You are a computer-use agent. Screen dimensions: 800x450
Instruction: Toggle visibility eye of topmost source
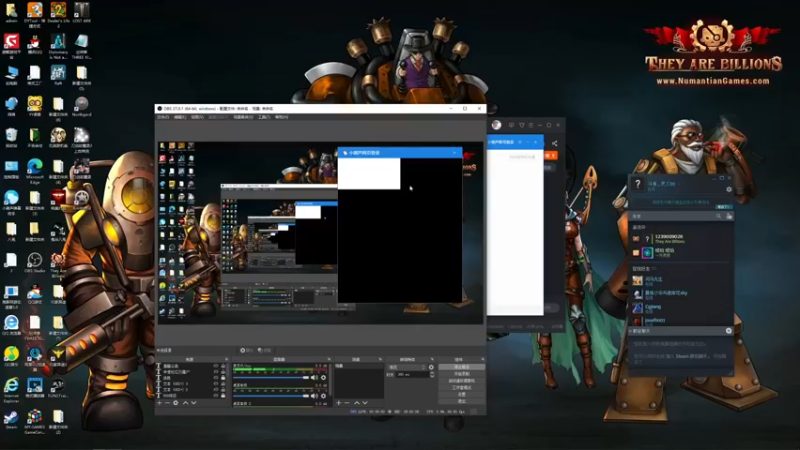coord(216,366)
